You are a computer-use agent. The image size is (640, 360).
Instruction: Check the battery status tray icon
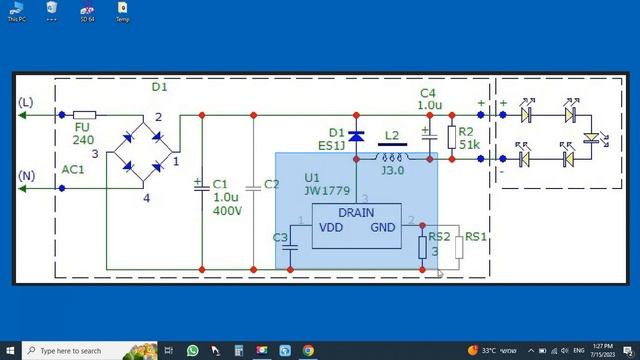point(542,351)
